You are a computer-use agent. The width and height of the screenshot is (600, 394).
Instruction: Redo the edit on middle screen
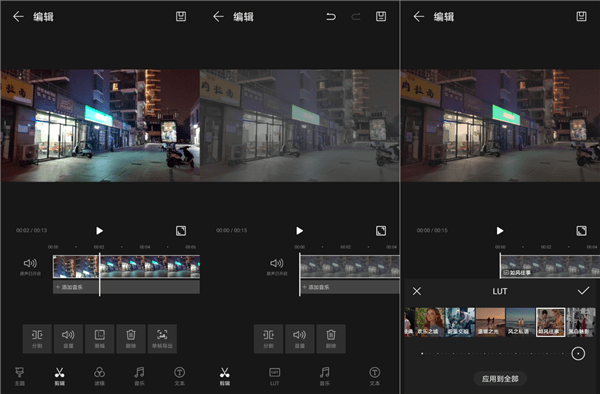[356, 16]
